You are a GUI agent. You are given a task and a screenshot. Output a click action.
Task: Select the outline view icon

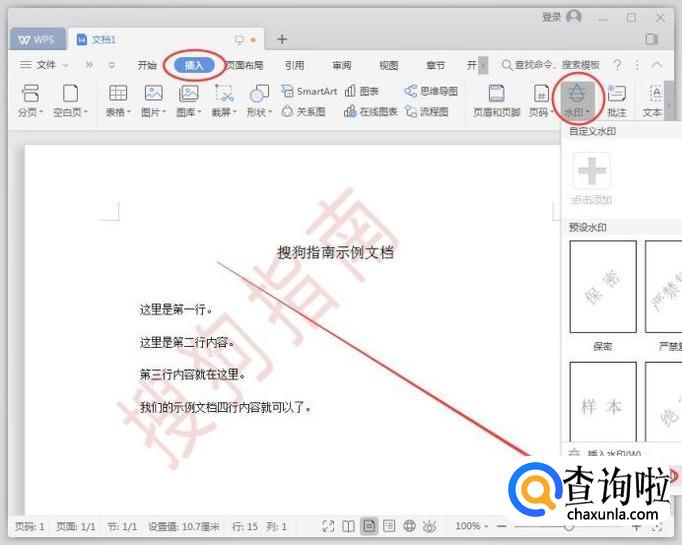(389, 526)
